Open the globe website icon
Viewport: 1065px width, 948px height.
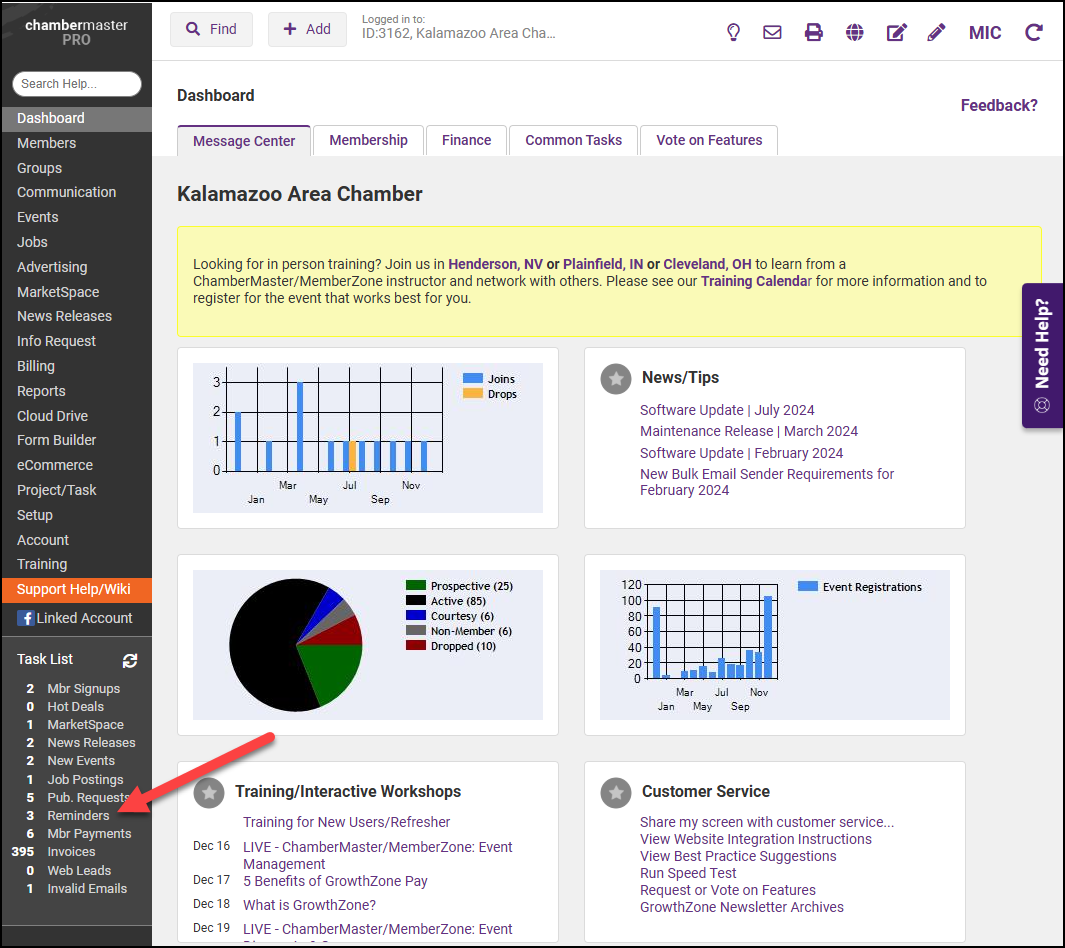tap(854, 32)
